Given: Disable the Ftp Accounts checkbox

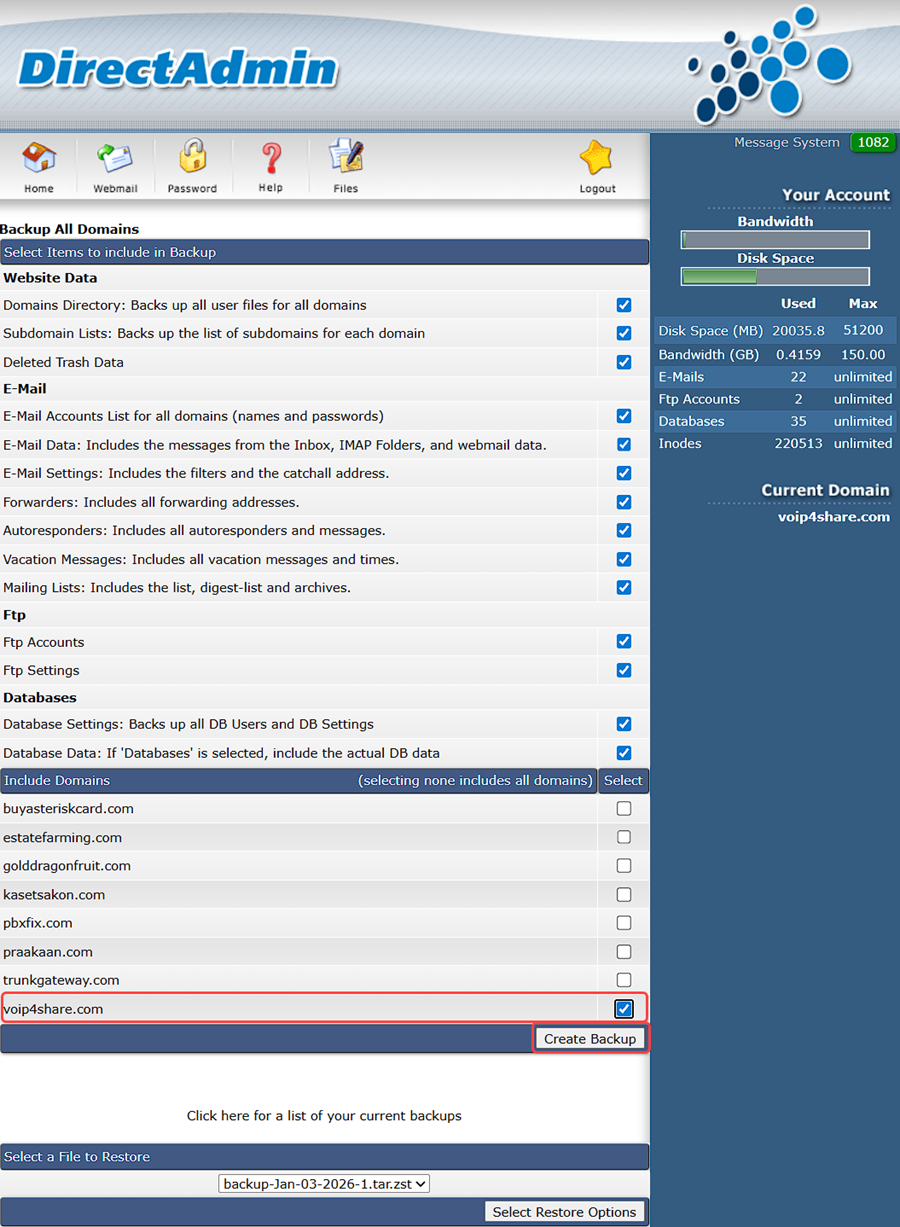Looking at the screenshot, I should 624,642.
